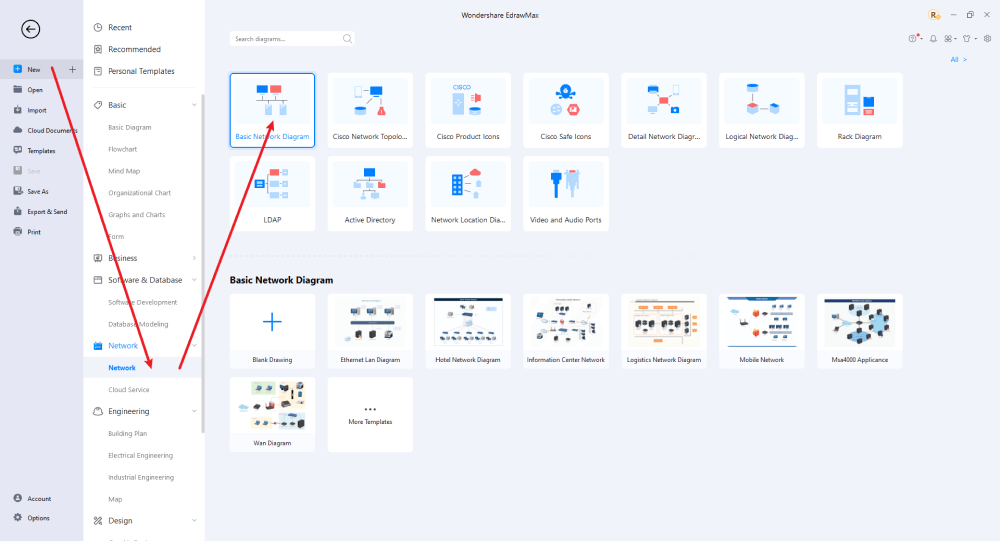The image size is (1000, 542).
Task: Open Hotel Network Diagram template
Action: (468, 331)
